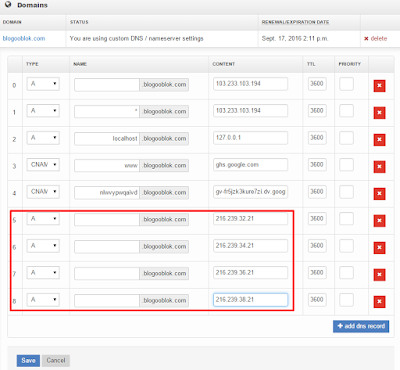Click name field in row 5
Image resolution: width=400 pixels, height=370 pixels.
pos(107,220)
